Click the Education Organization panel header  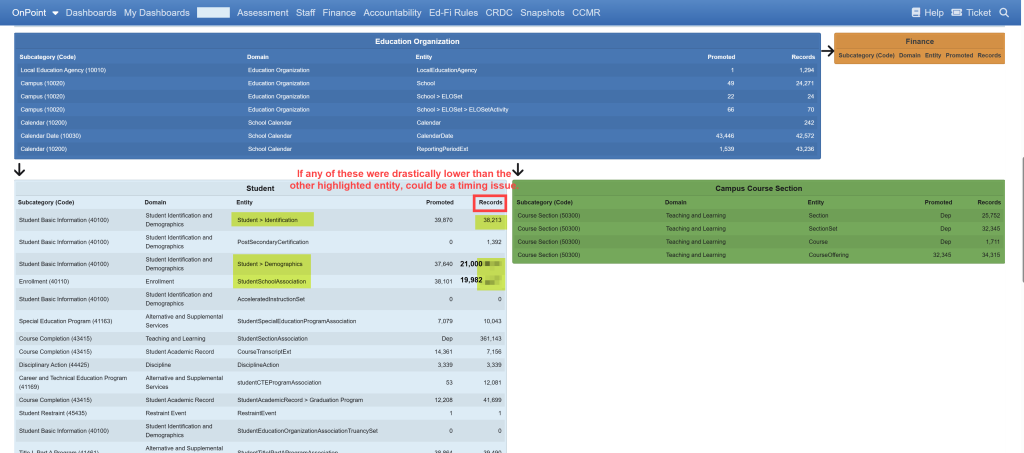click(x=417, y=41)
